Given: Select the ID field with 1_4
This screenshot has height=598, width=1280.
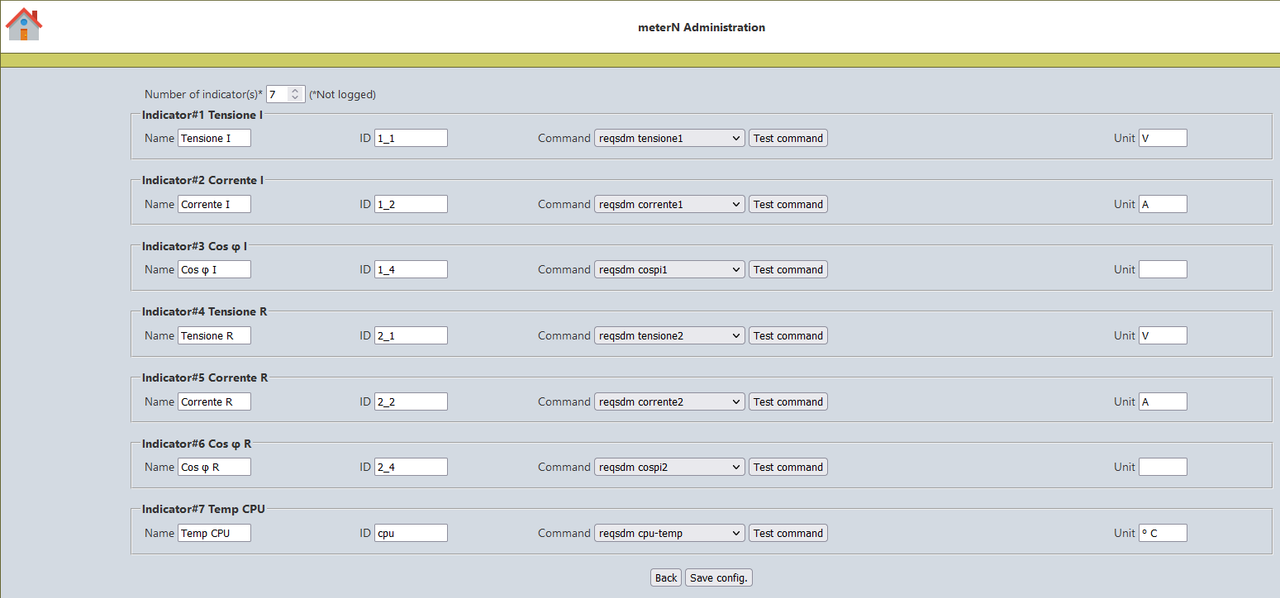Looking at the screenshot, I should 411,269.
